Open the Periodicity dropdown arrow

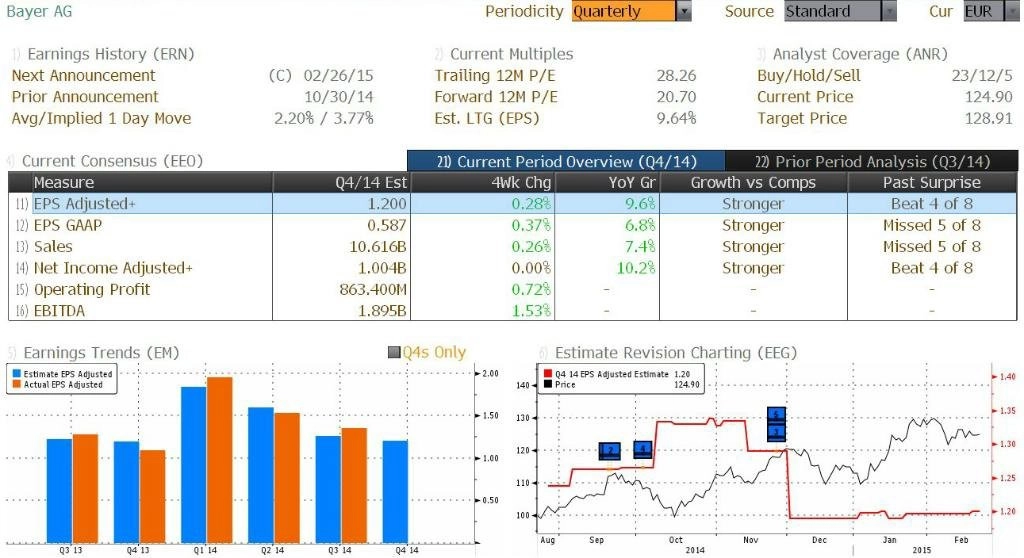pyautogui.click(x=684, y=11)
